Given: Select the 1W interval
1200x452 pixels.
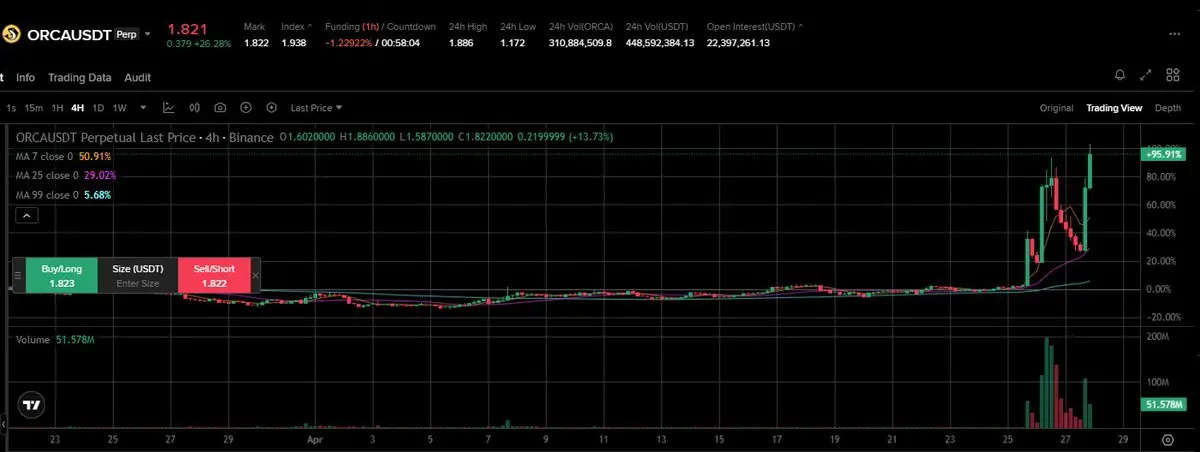Looking at the screenshot, I should [x=120, y=108].
